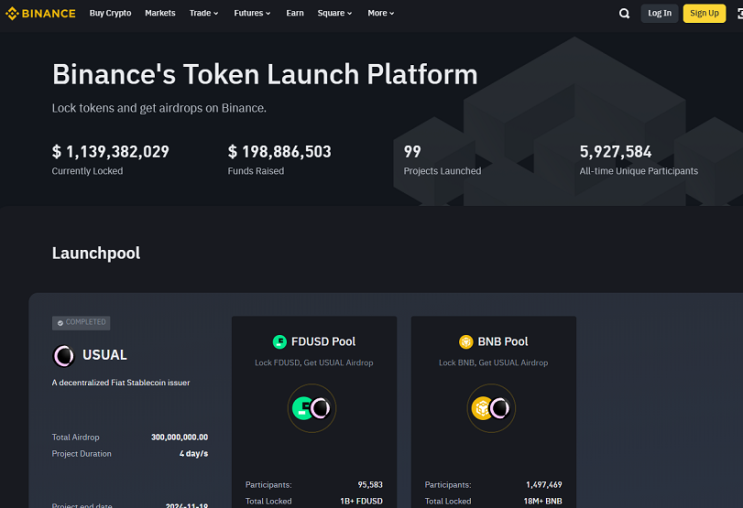
Task: Click the $ 1,139,382,029 Currently Locked value
Action: [110, 152]
